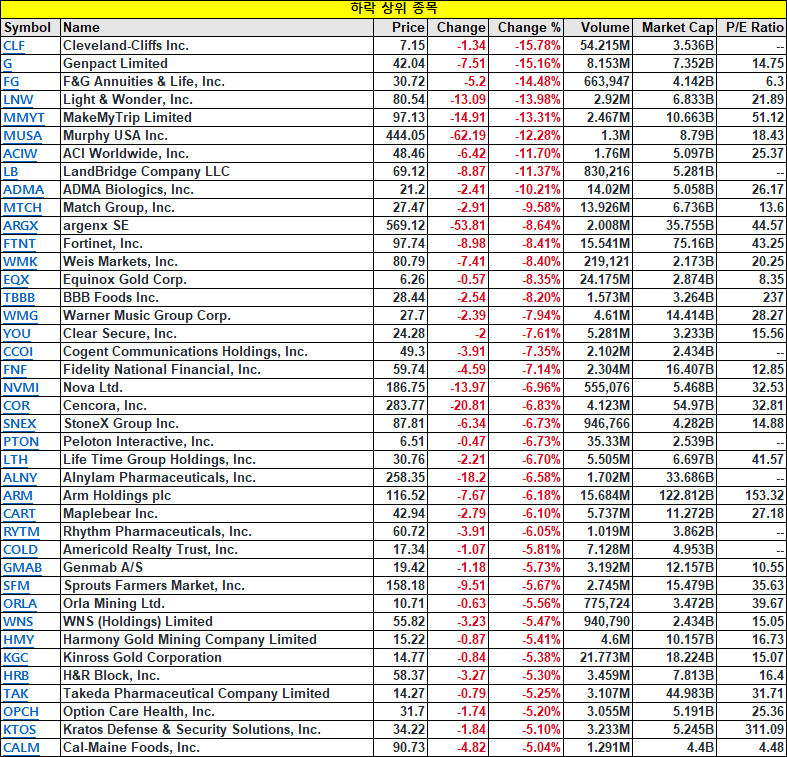The height and width of the screenshot is (757, 787).
Task: Open the MUSA symbol link
Action: coord(23,136)
